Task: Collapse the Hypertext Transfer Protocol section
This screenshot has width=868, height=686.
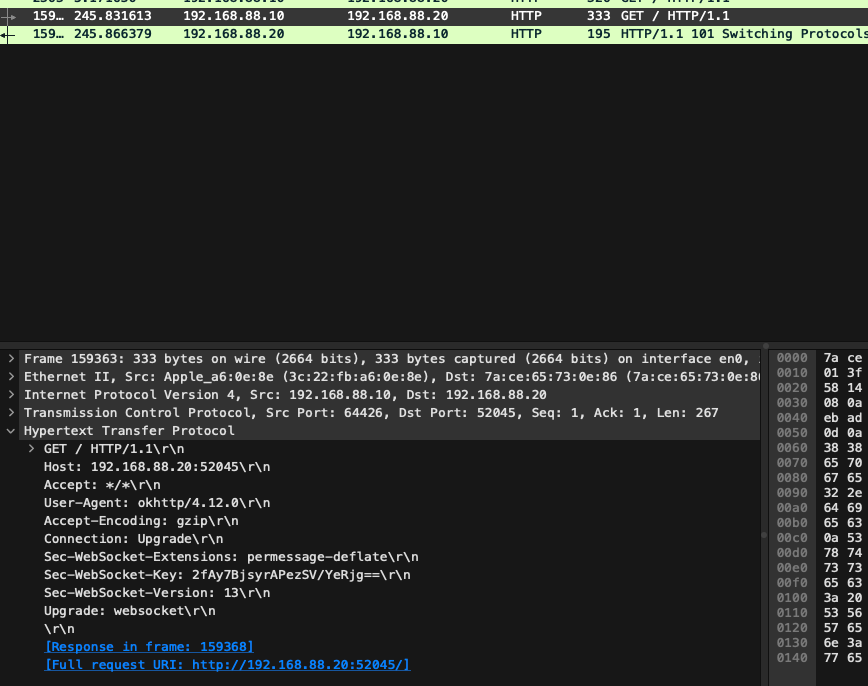Action: coord(11,431)
